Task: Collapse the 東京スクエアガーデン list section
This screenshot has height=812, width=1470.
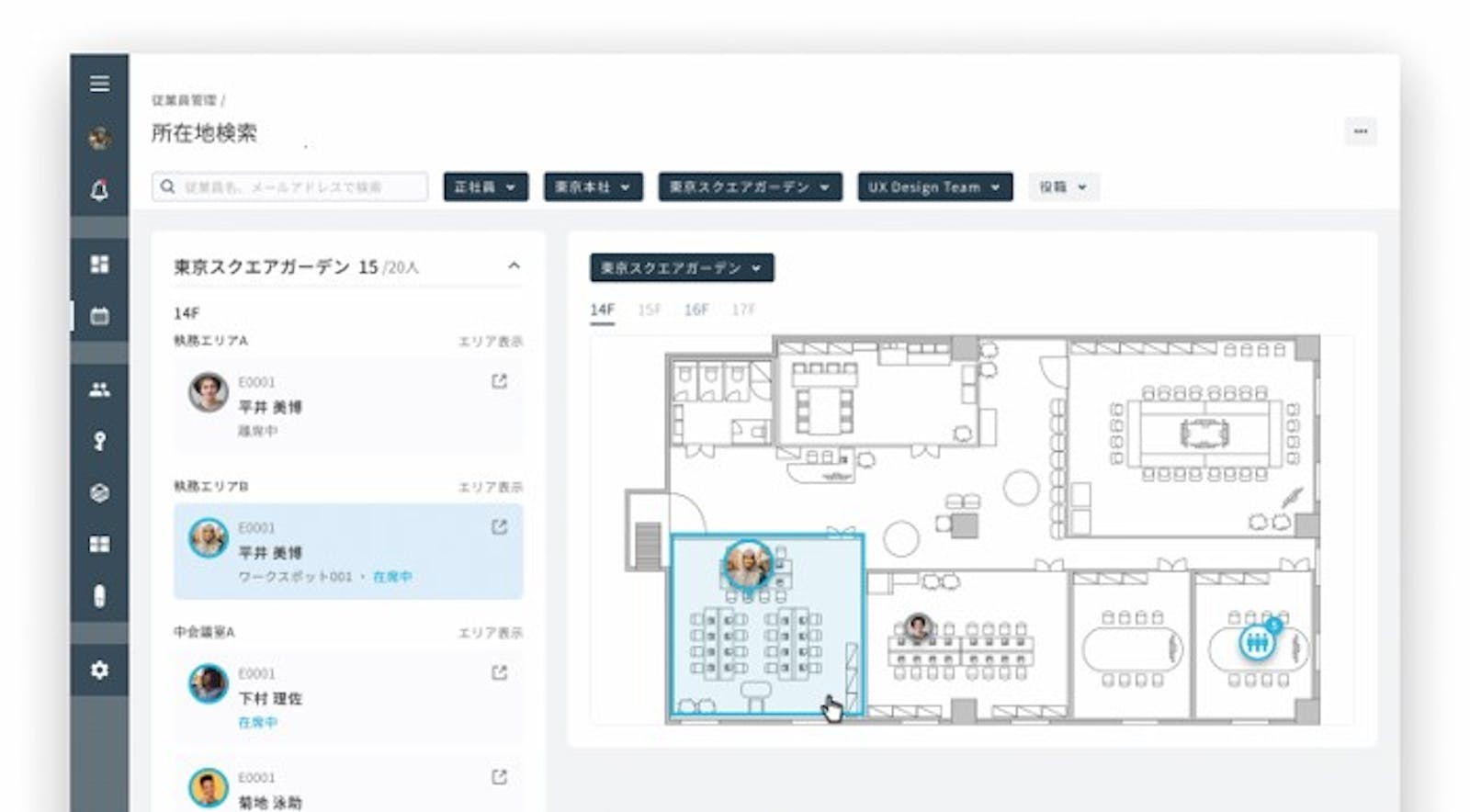Action: [x=514, y=266]
